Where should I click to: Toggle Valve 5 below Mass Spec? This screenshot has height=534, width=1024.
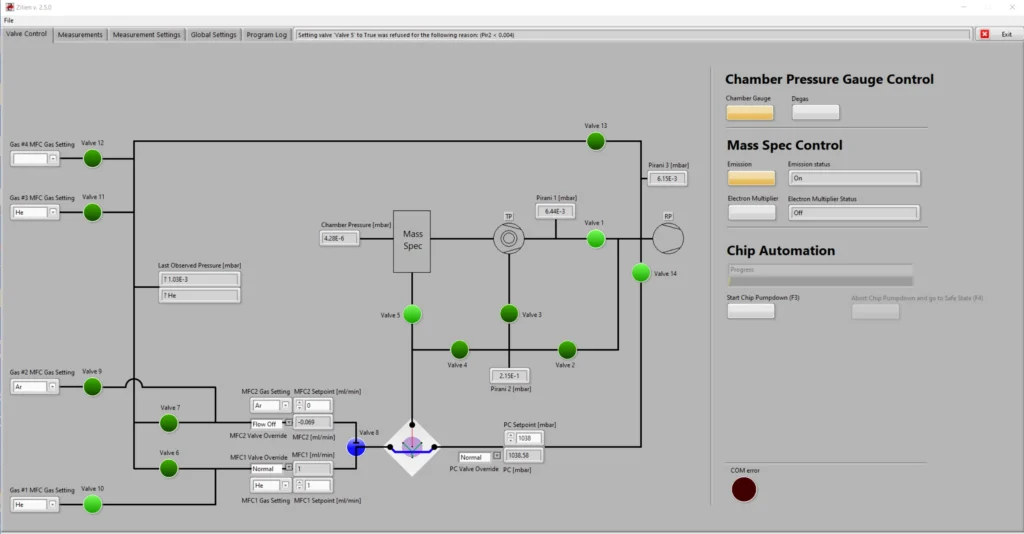coord(412,315)
